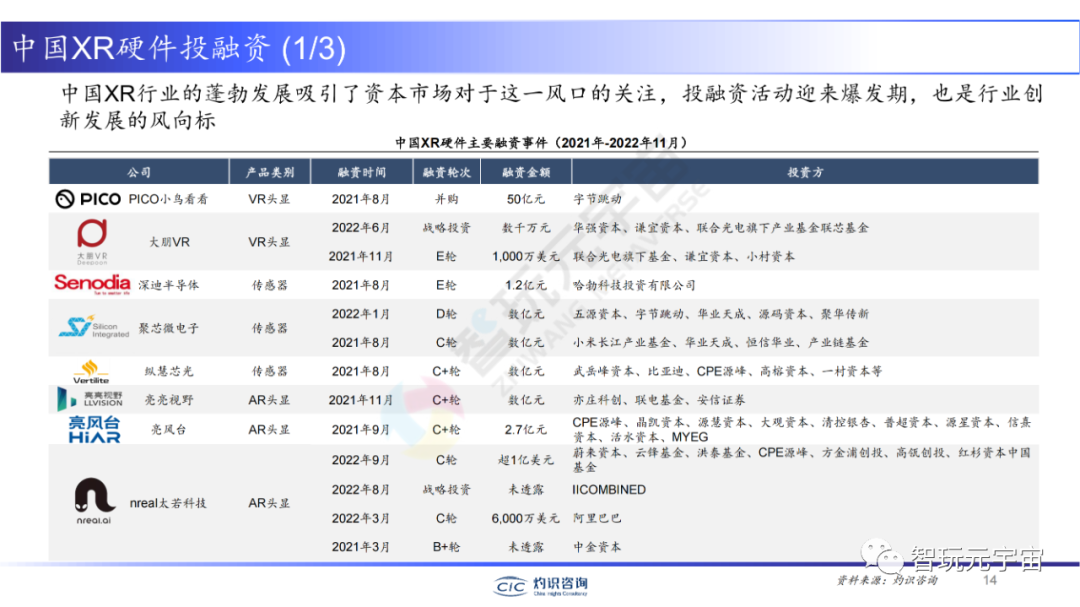Click the 亮风台 HiAR logo
Screen dimensions: 1080x607
[x=94, y=429]
